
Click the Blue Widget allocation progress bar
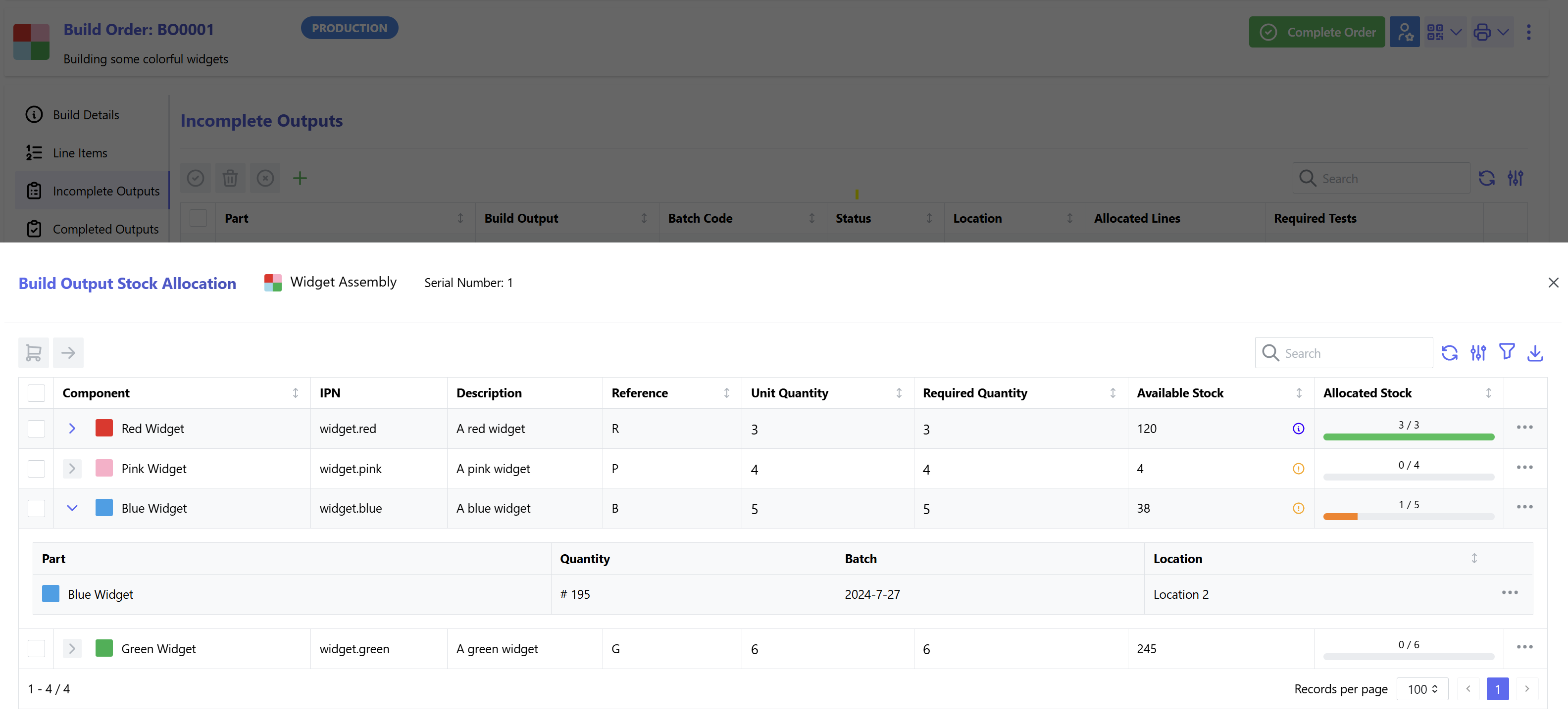click(x=1409, y=516)
